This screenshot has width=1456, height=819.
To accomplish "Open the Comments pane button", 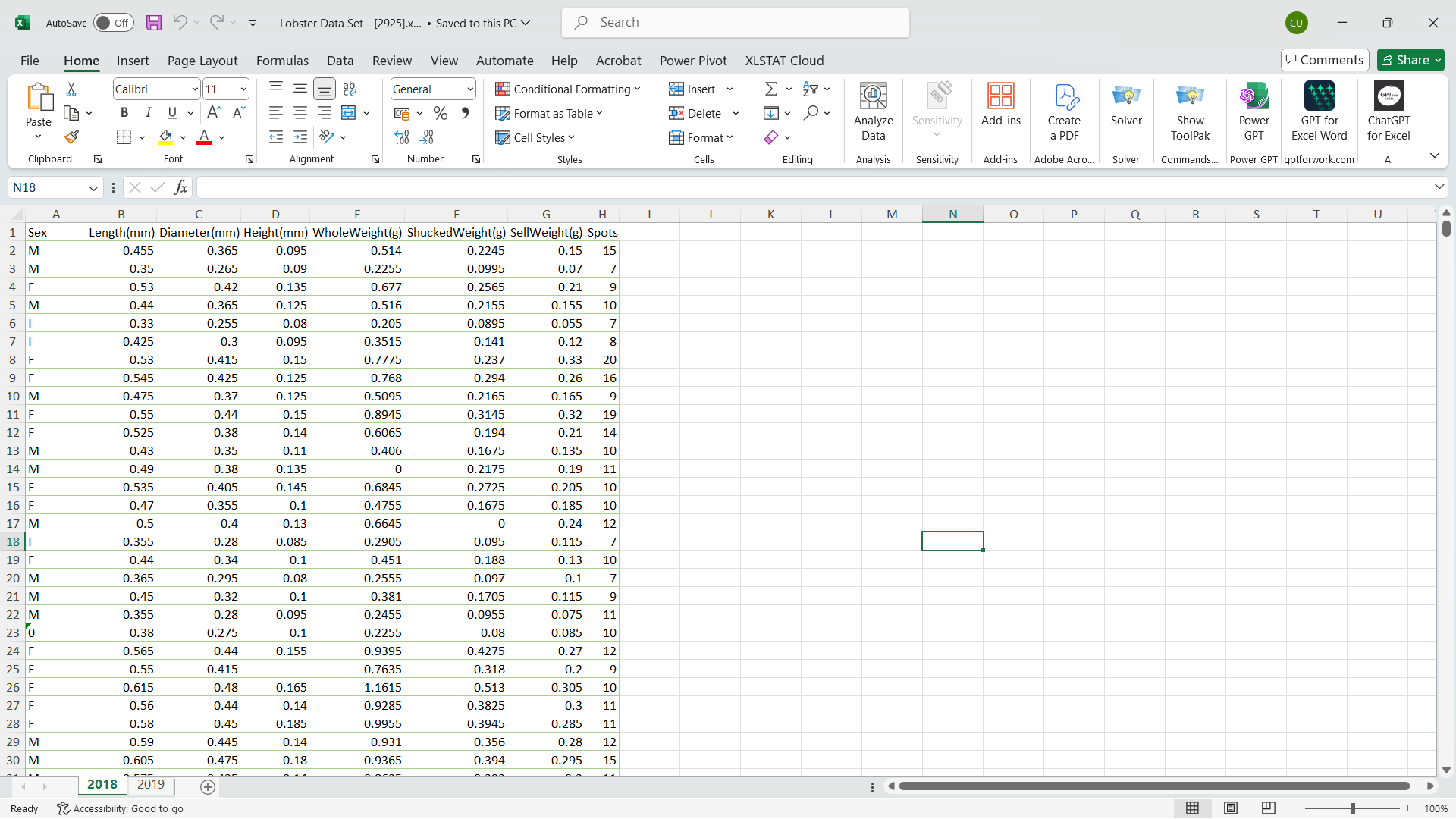I will coord(1324,60).
